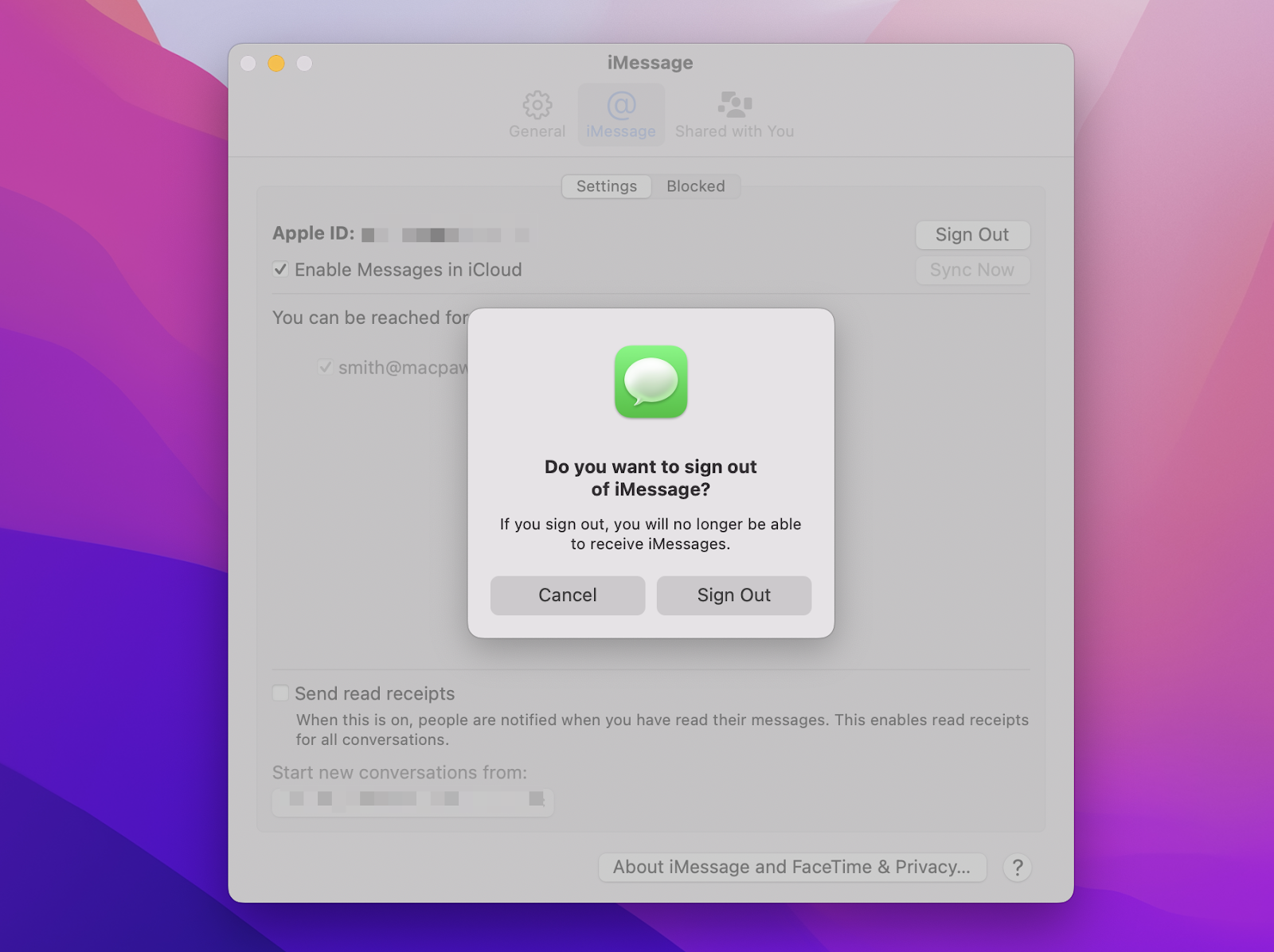Click the green Messages icon in the dialog
Viewport: 1274px width, 952px height.
coord(651,384)
